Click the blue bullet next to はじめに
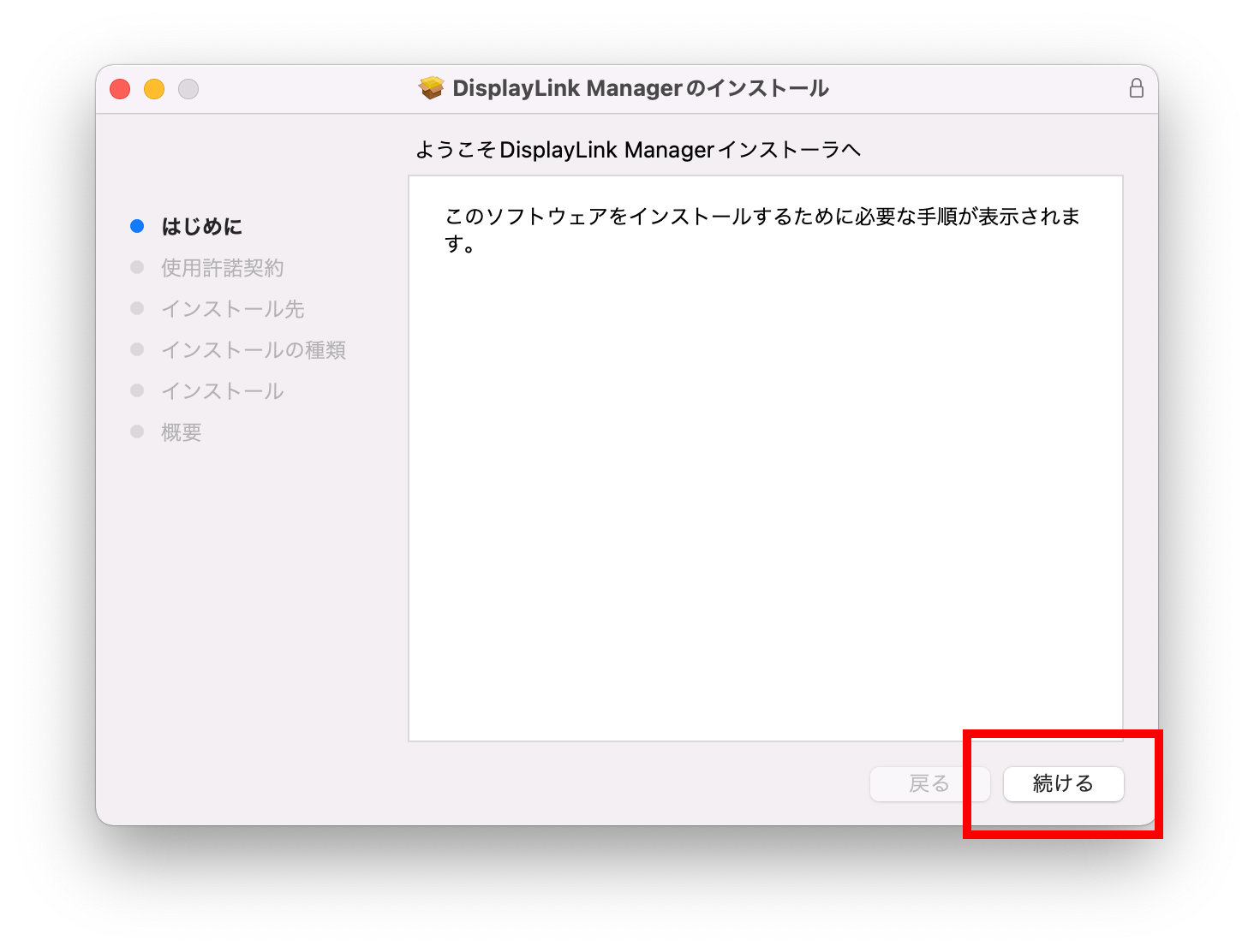1254x952 pixels. point(137,226)
